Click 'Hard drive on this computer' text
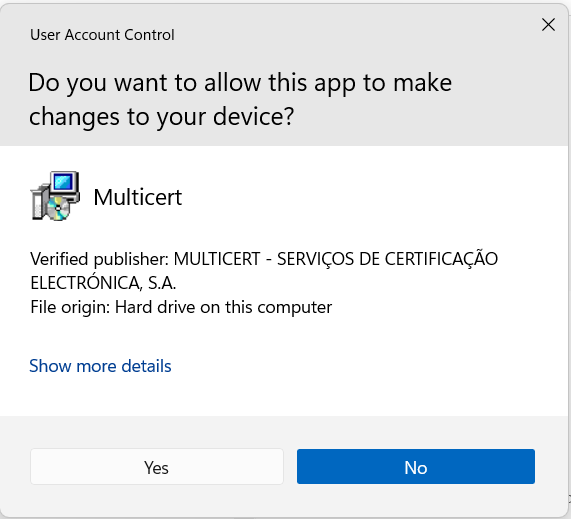Viewport: 571px width, 519px height. [224, 307]
